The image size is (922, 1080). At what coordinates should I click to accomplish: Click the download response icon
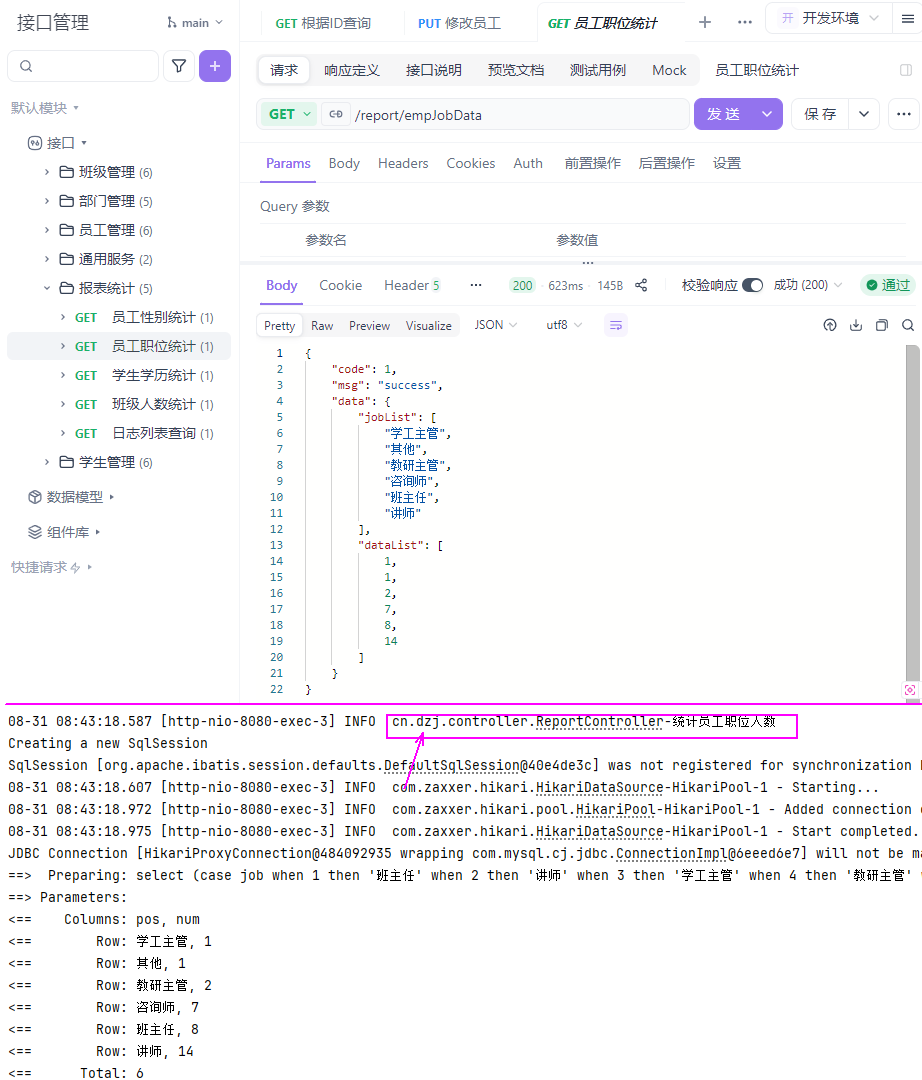coord(856,325)
